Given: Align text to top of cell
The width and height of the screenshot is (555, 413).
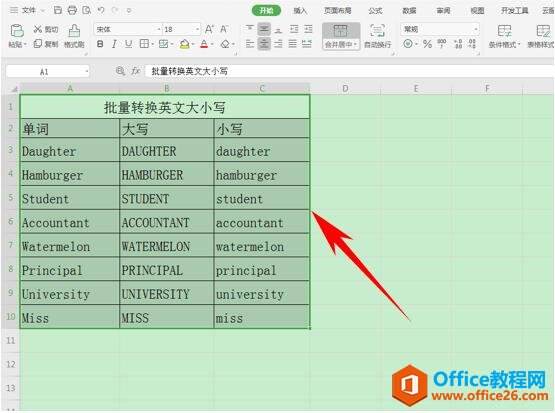Looking at the screenshot, I should tap(250, 29).
